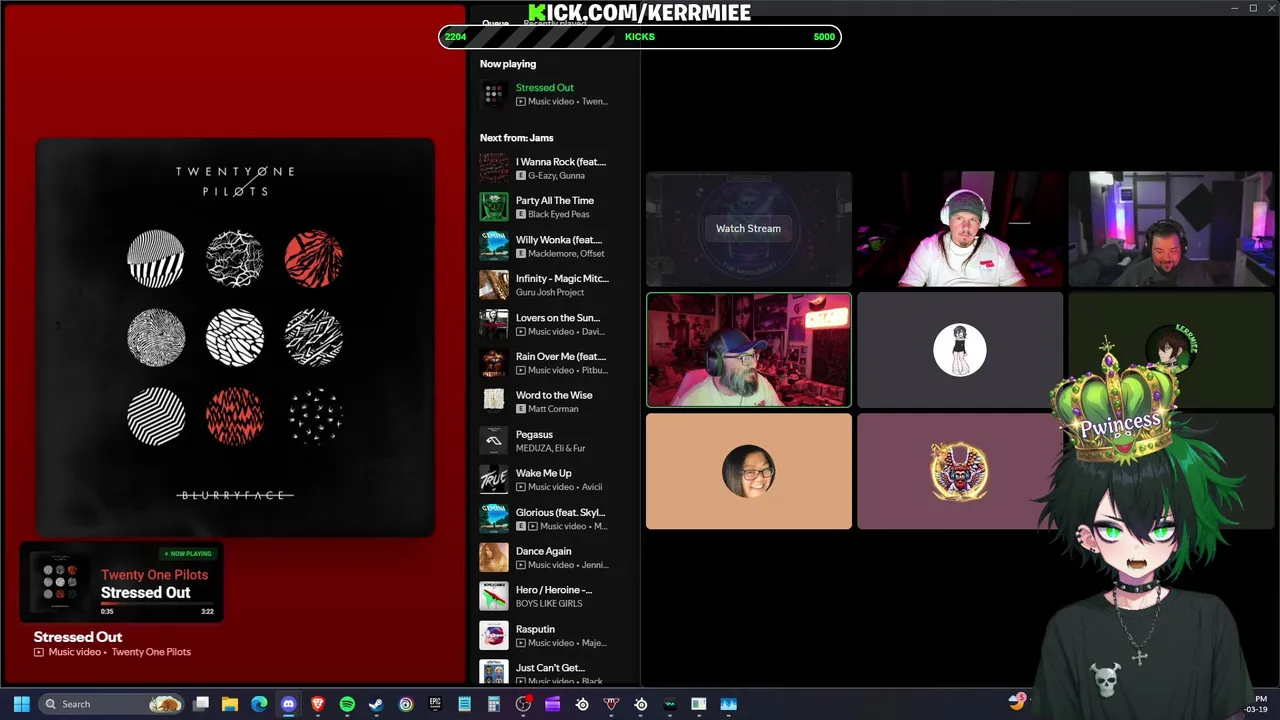
Task: Click the Macklemore, Offset artist text
Action: (566, 254)
